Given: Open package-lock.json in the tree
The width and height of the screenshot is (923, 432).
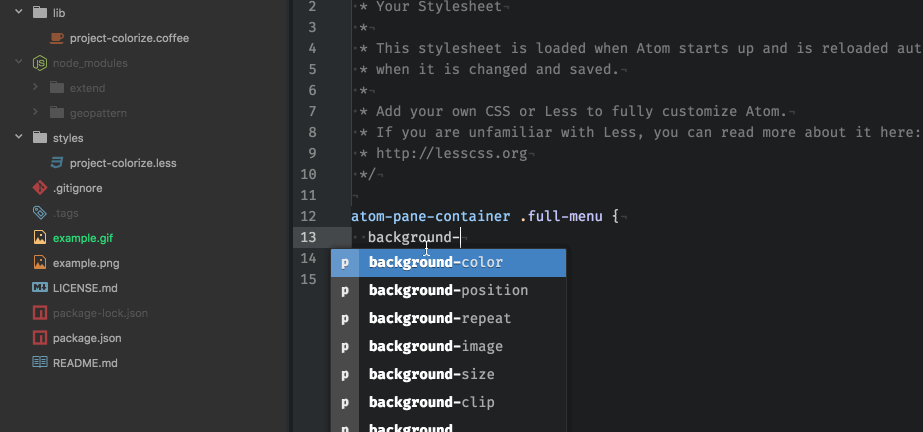Looking at the screenshot, I should [x=100, y=313].
